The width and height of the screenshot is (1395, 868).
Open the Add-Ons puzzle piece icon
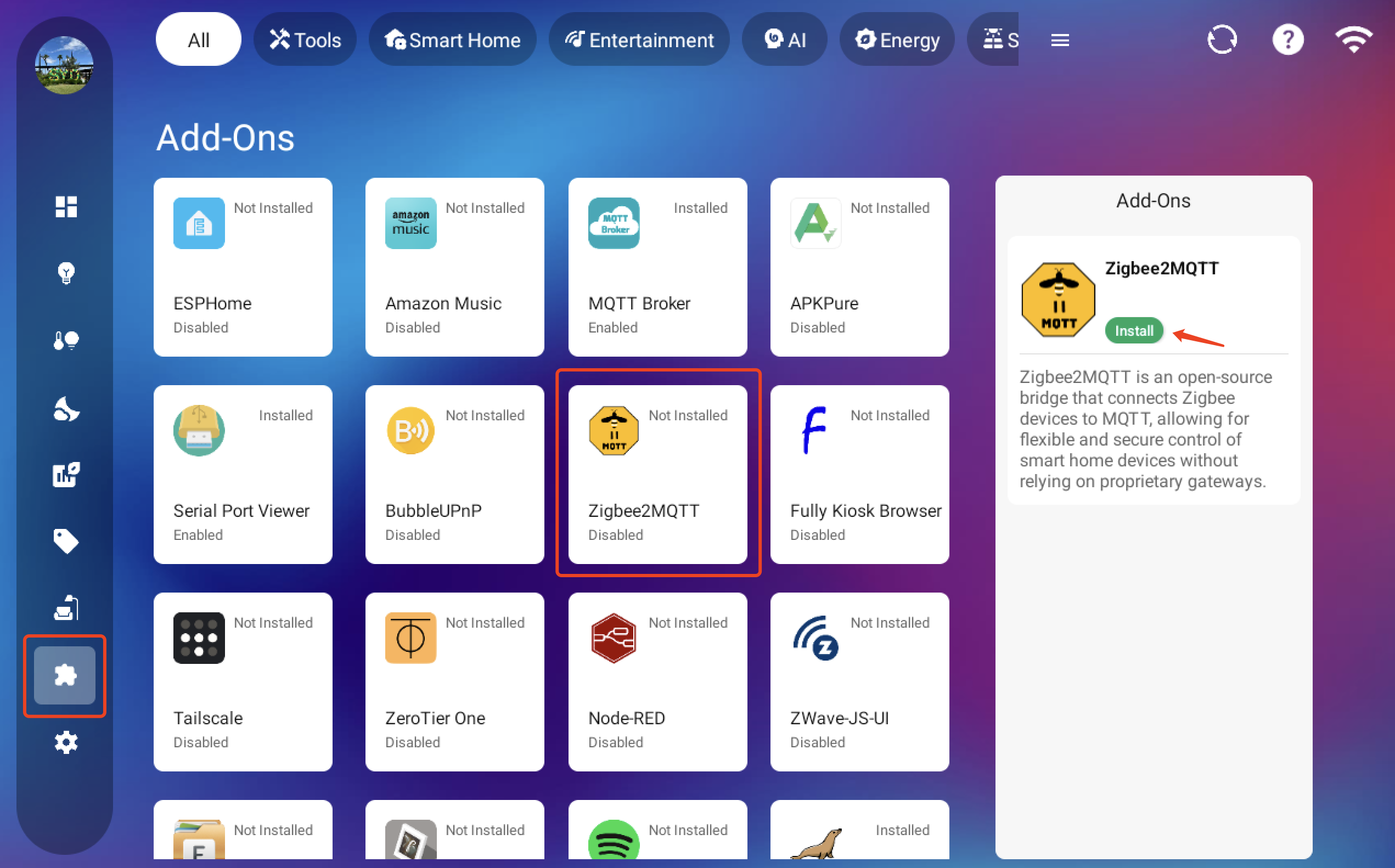coord(65,675)
